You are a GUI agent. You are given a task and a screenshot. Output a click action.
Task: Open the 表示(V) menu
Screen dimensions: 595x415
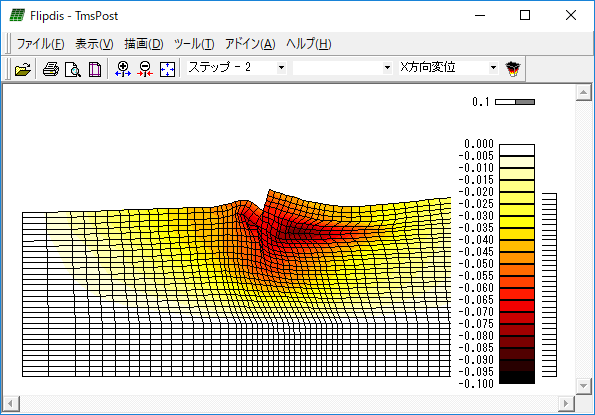point(94,44)
